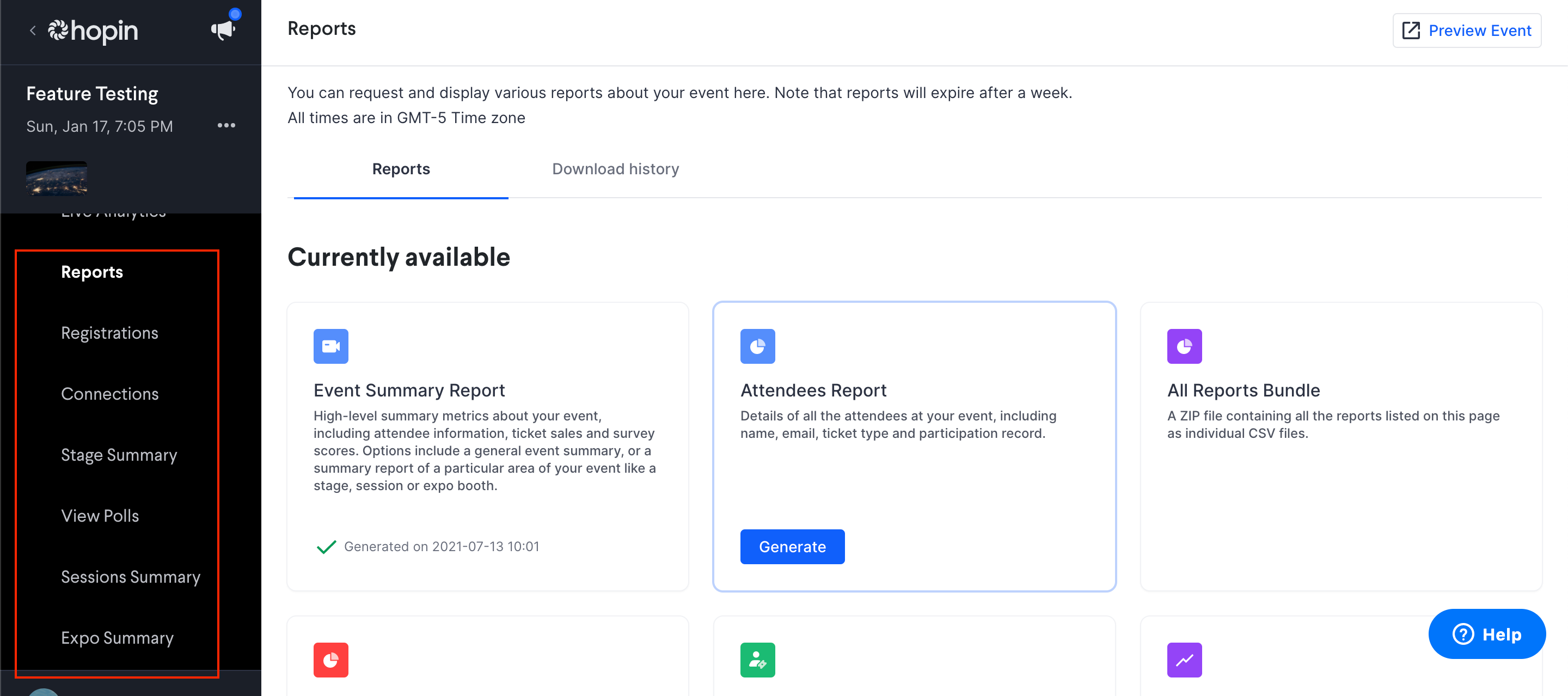Viewport: 1568px width, 696px height.
Task: Click the green generated checkmark icon
Action: tap(326, 546)
